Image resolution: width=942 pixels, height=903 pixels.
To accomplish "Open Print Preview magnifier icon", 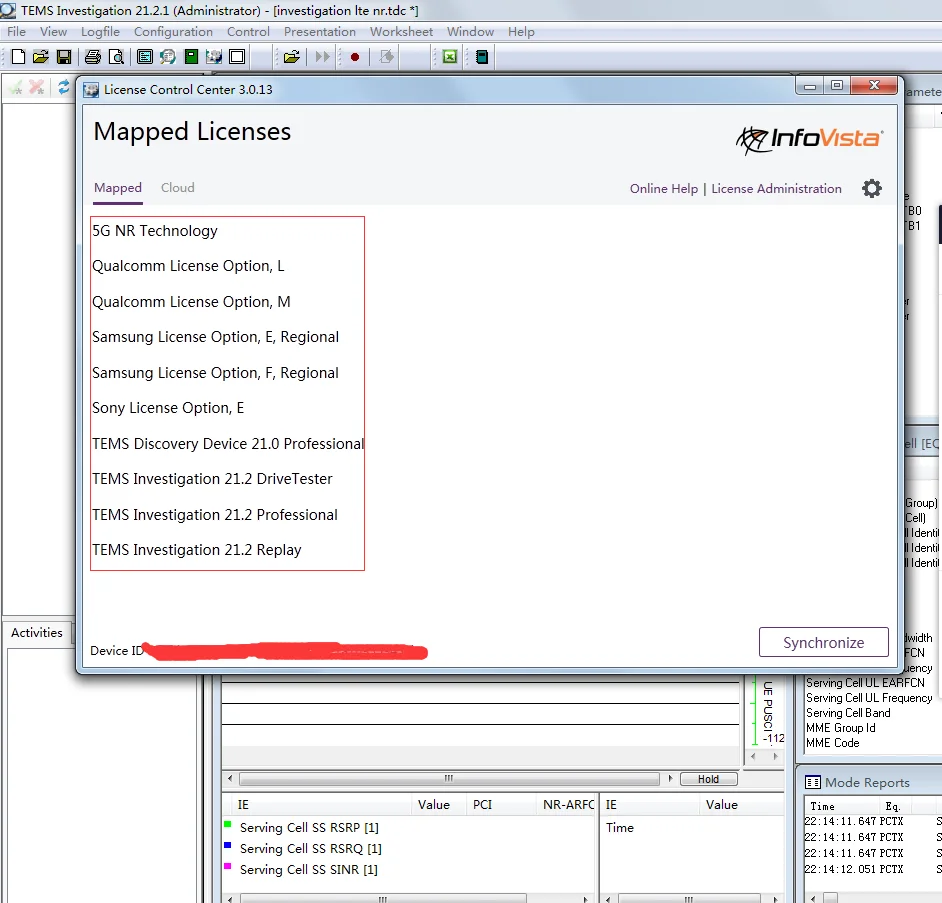I will click(x=116, y=57).
